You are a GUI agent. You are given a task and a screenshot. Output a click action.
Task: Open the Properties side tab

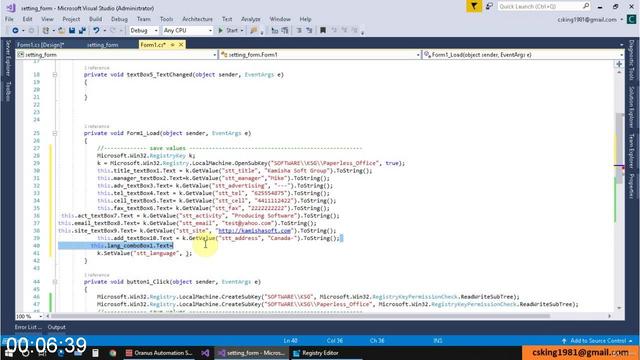pyautogui.click(x=631, y=186)
